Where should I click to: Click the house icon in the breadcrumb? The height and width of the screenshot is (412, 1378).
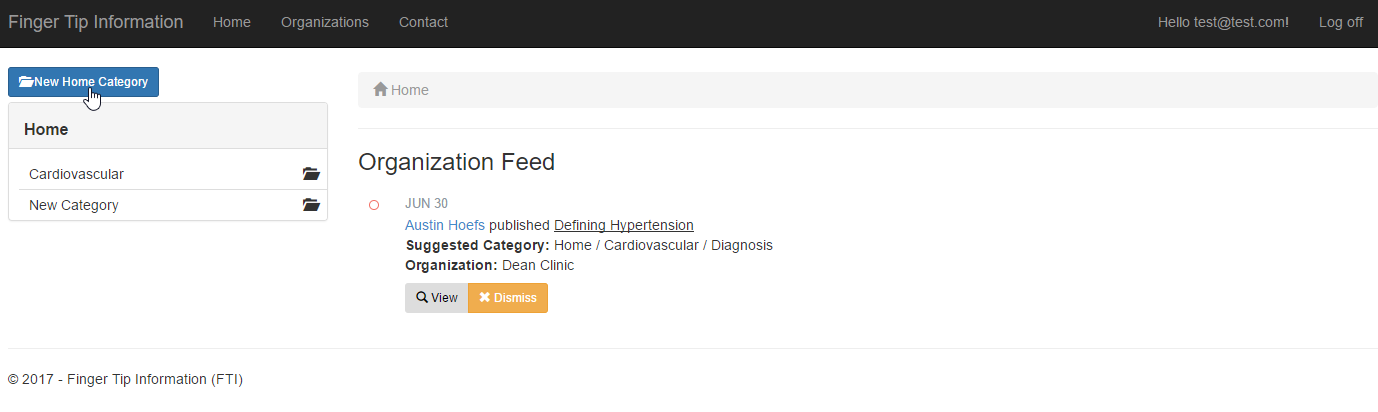click(x=380, y=90)
